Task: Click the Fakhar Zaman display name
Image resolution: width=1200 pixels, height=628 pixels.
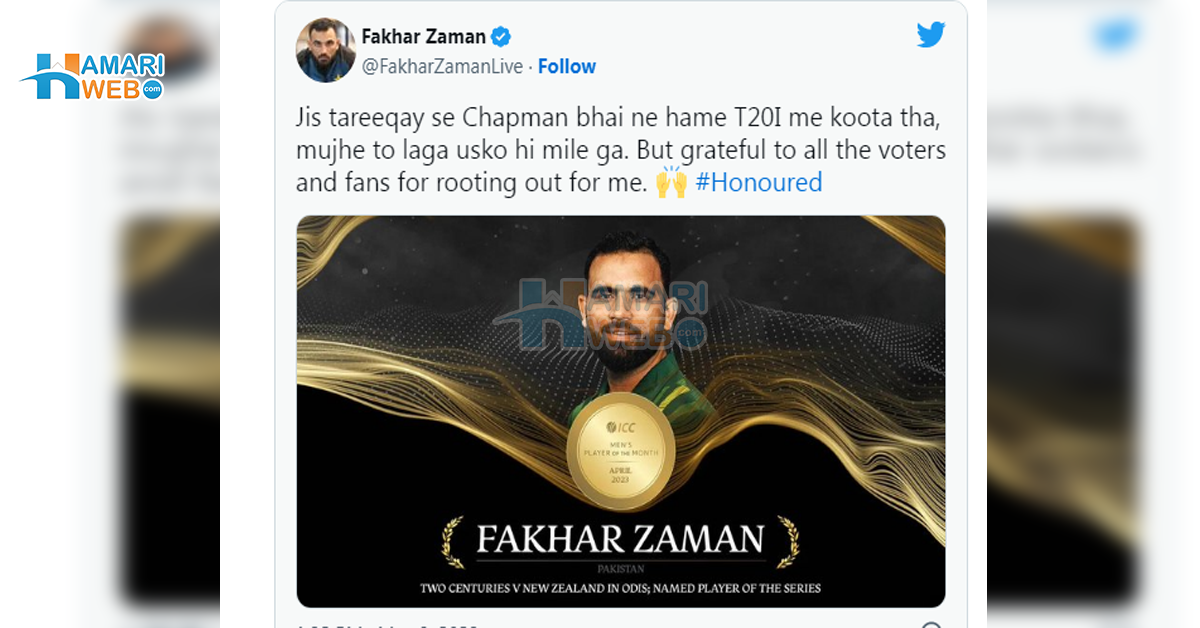Action: pyautogui.click(x=424, y=37)
